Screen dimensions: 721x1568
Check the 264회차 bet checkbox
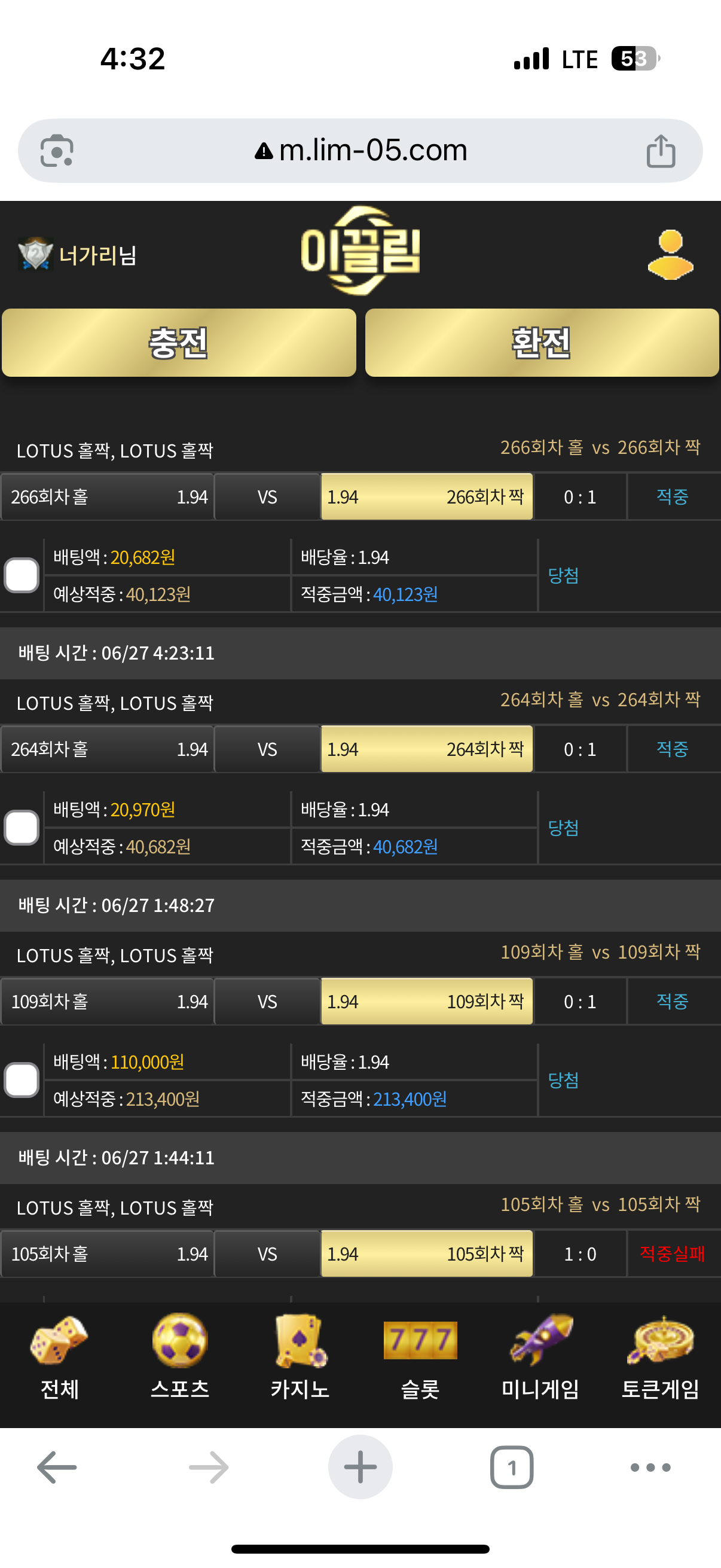(x=22, y=828)
